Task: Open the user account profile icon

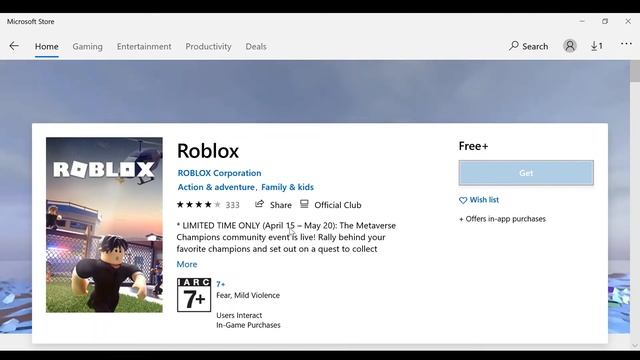Action: 570,46
